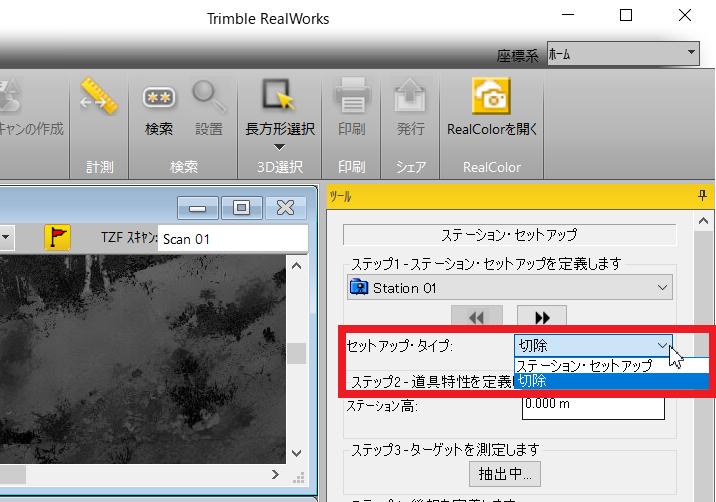Click scan view vertical scrollbar up arrow
Viewport: 716px width, 502px height.
[296, 266]
